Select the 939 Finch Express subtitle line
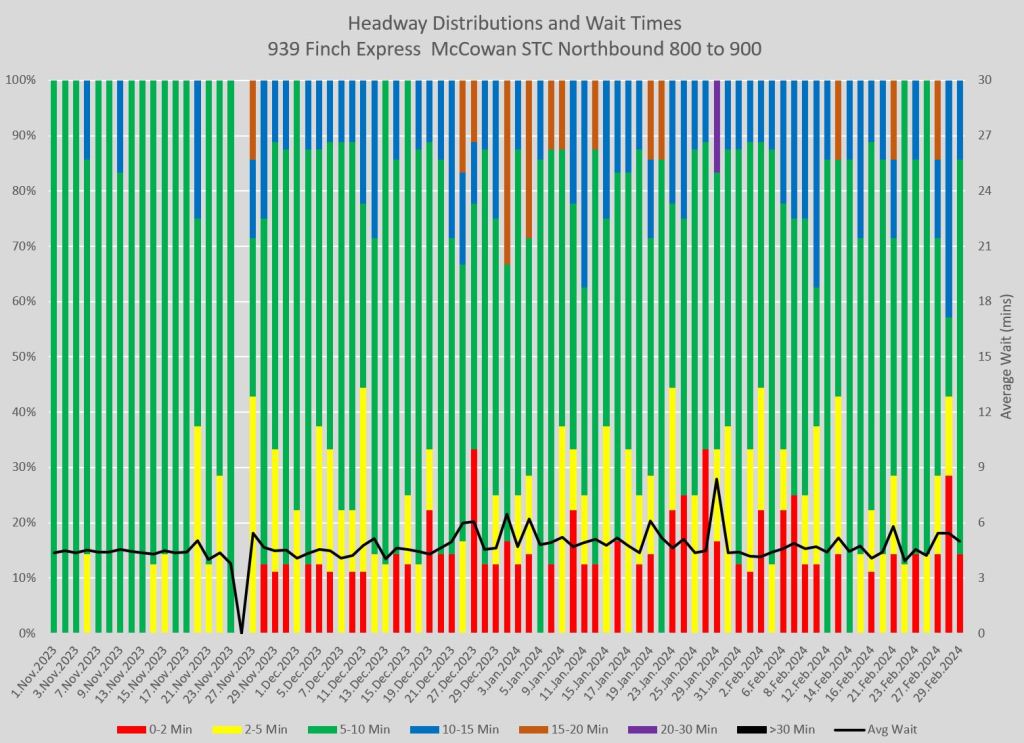 (x=511, y=47)
